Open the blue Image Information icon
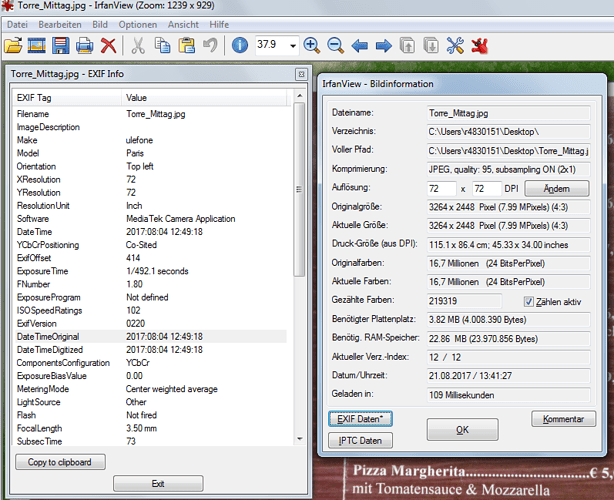Screen dimensions: 614x500 pyautogui.click(x=240, y=46)
